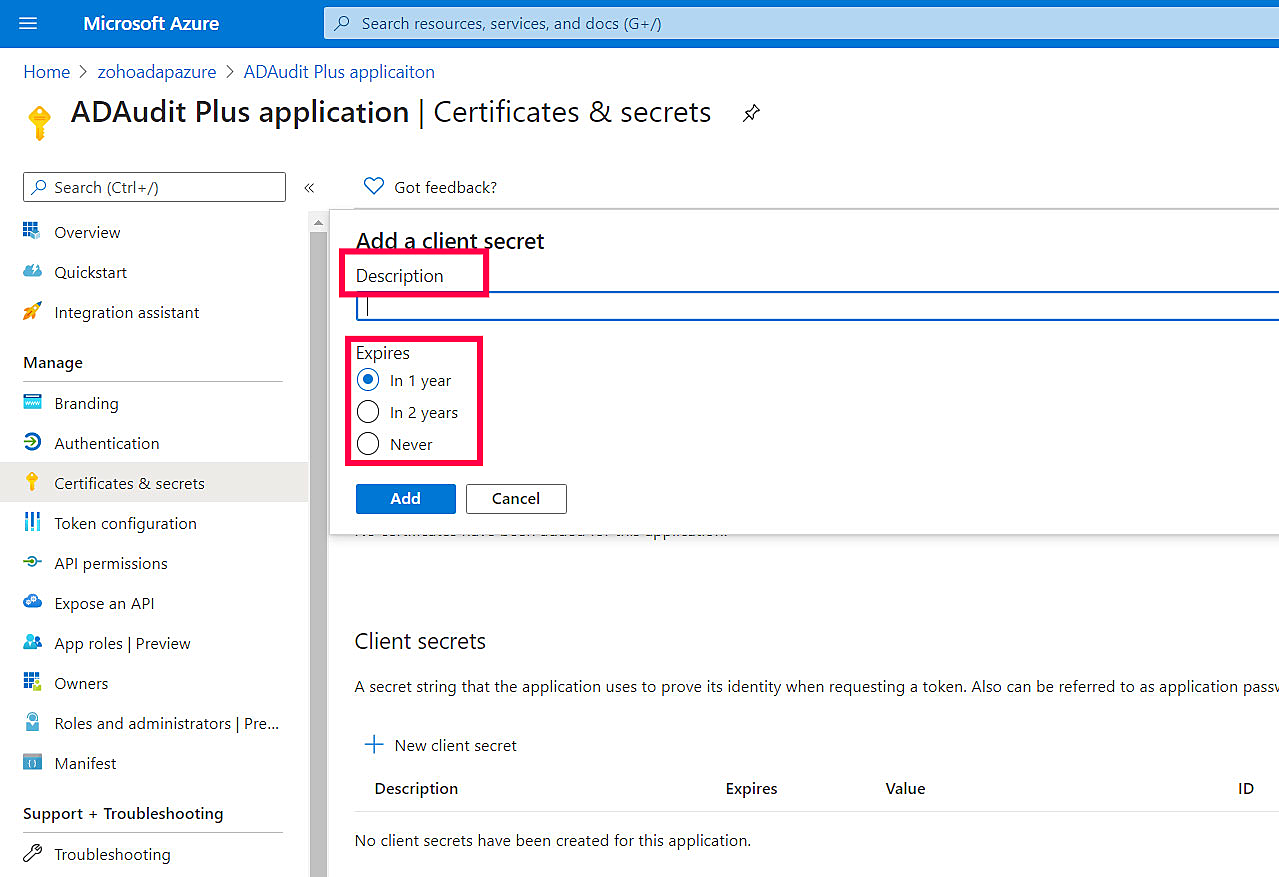Open the Overview section
The image size is (1279, 877).
pyautogui.click(x=84, y=231)
